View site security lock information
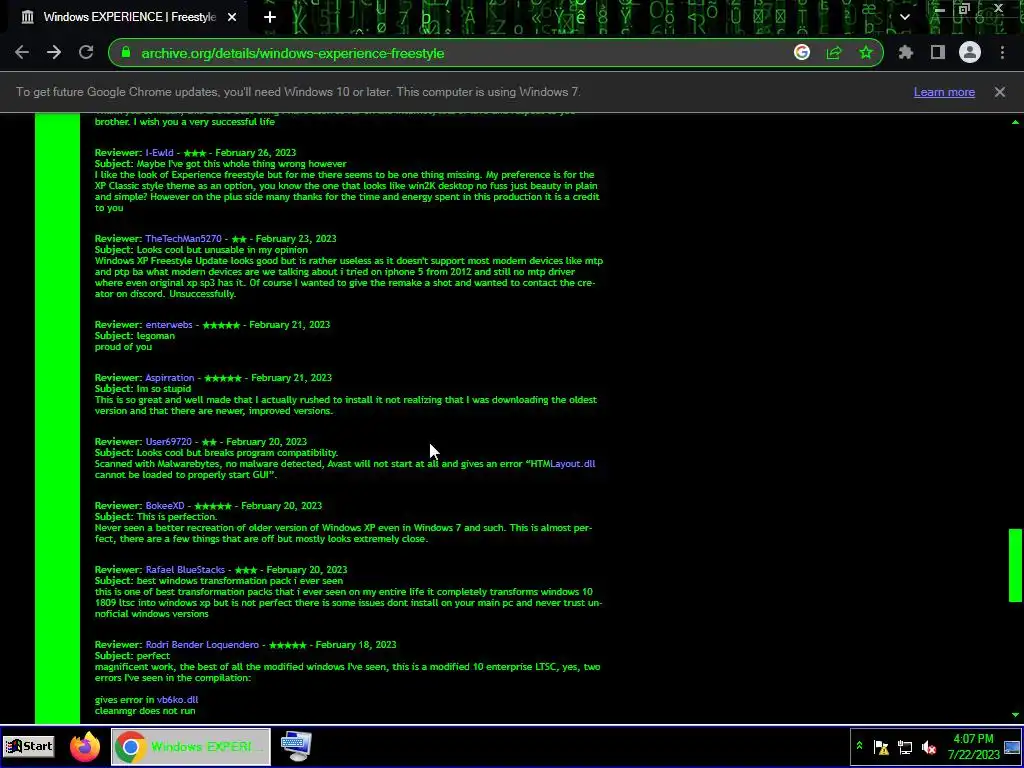This screenshot has height=768, width=1024. 126,53
